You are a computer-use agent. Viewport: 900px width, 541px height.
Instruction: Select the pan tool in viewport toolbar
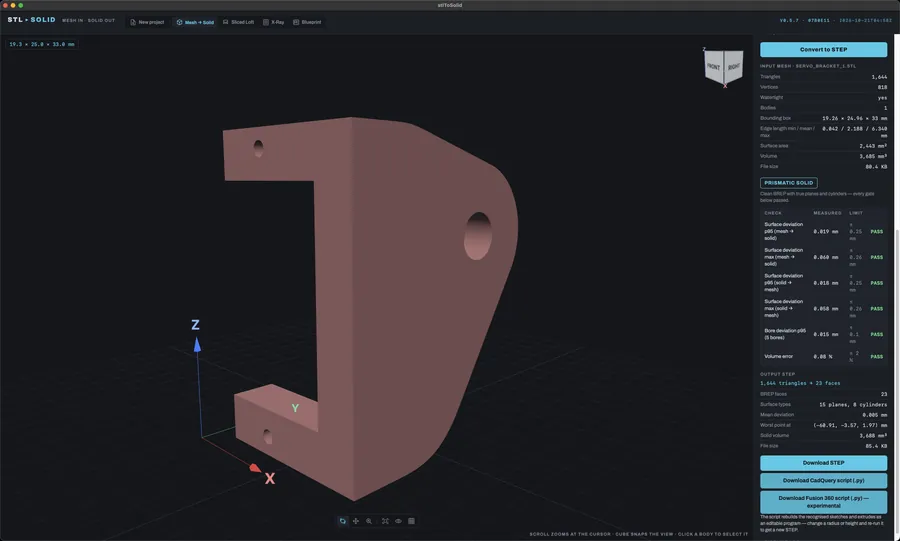coord(356,521)
